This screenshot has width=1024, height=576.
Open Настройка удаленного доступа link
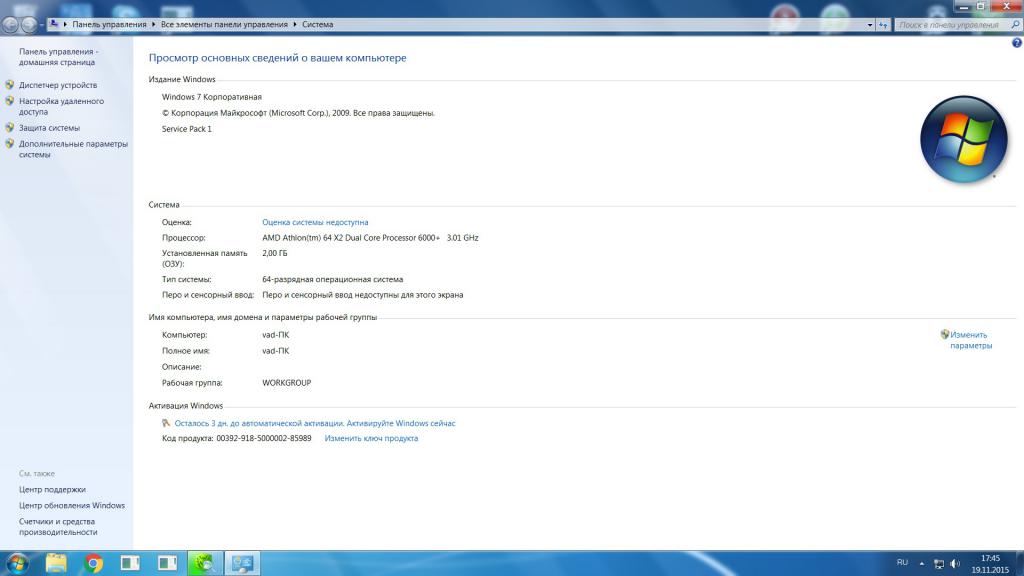click(x=61, y=106)
